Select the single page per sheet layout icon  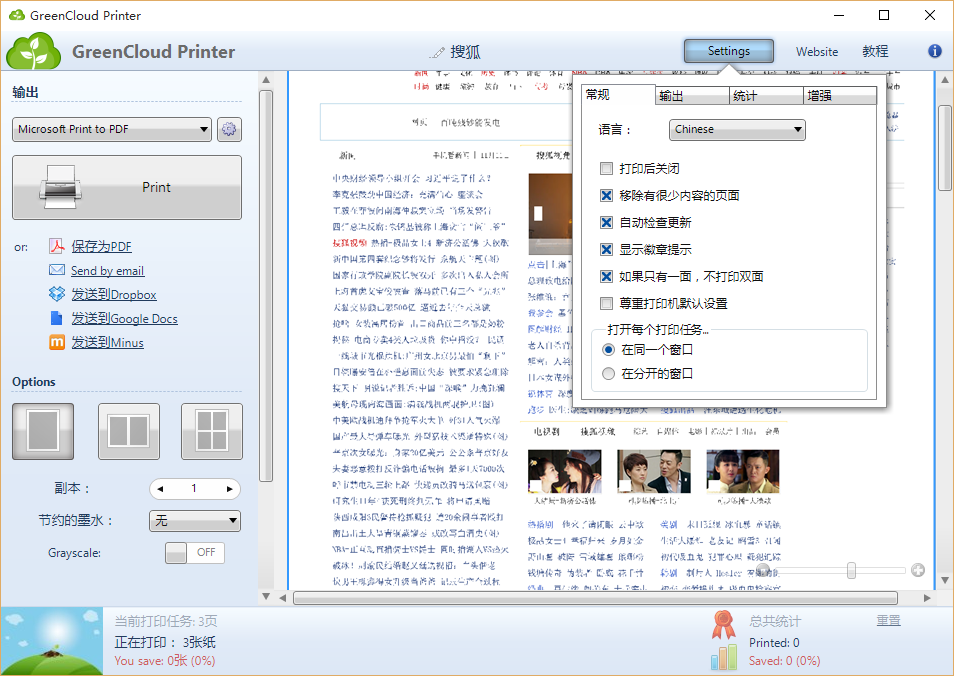pyautogui.click(x=43, y=431)
